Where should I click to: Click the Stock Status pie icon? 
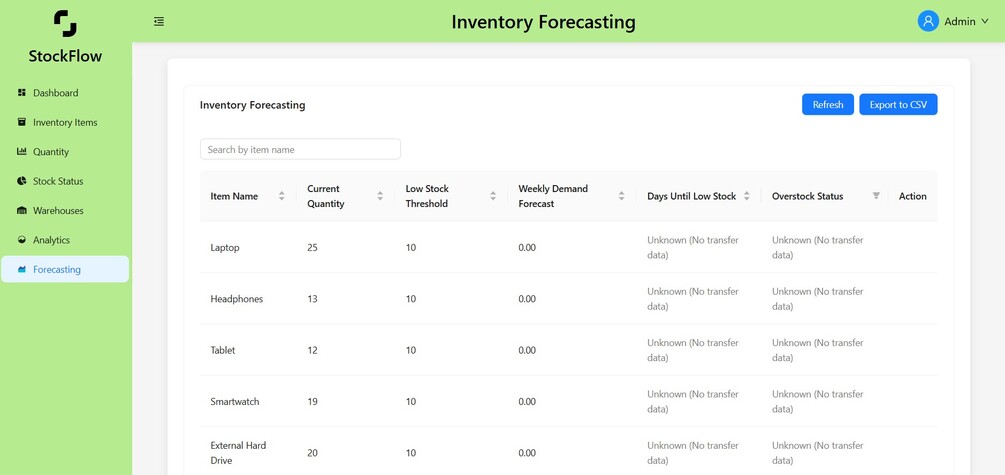22,181
